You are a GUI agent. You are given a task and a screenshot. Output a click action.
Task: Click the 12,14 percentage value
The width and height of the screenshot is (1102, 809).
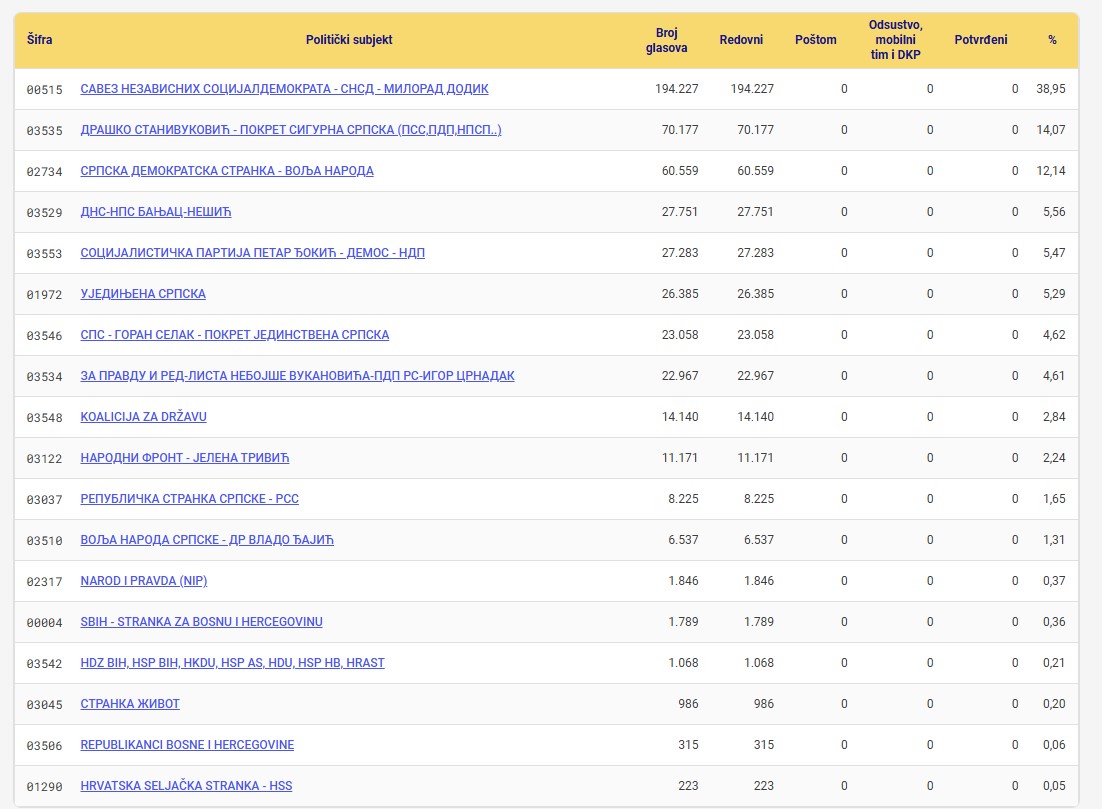click(1051, 171)
